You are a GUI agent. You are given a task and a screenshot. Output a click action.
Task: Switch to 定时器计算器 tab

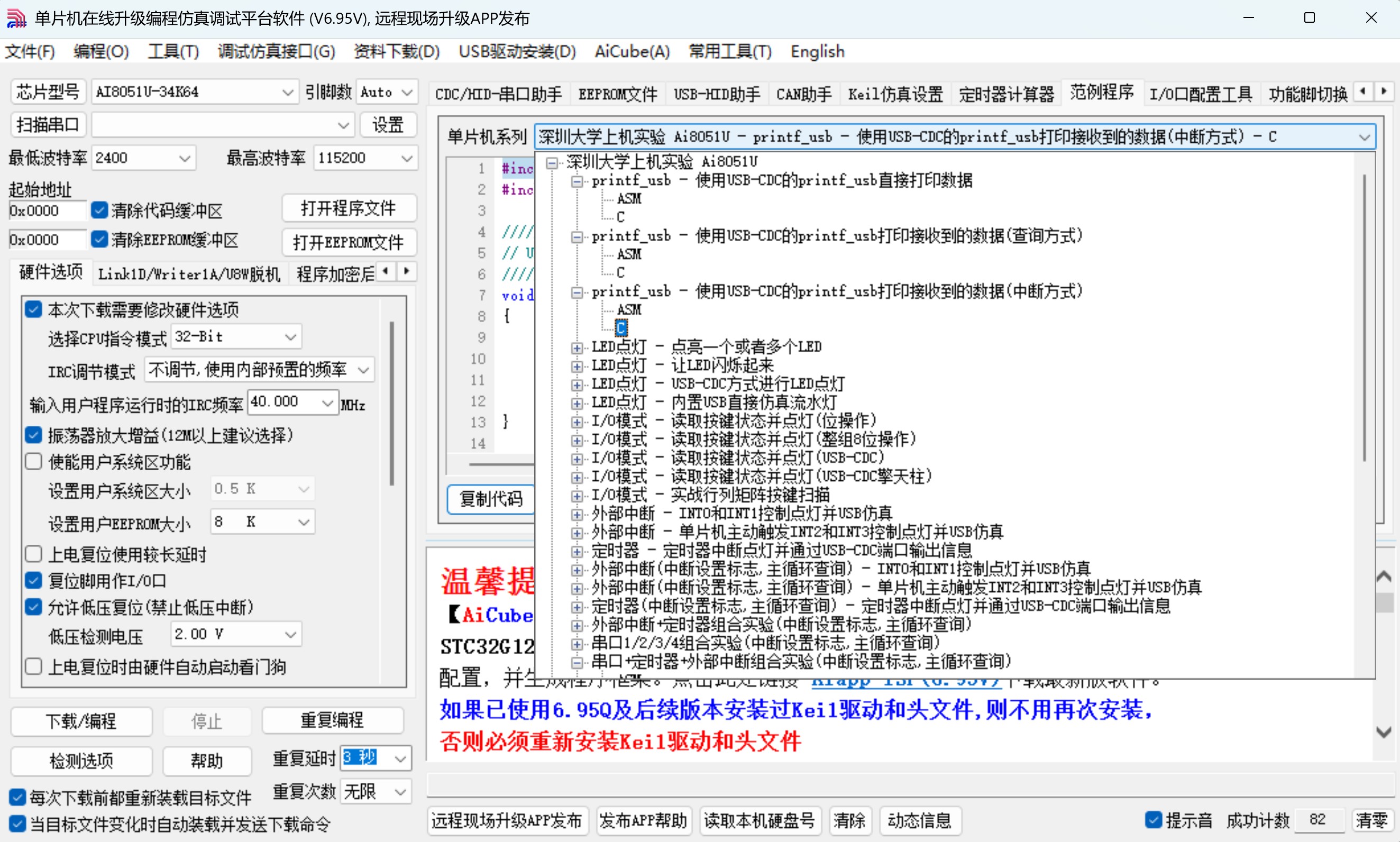coord(1006,94)
